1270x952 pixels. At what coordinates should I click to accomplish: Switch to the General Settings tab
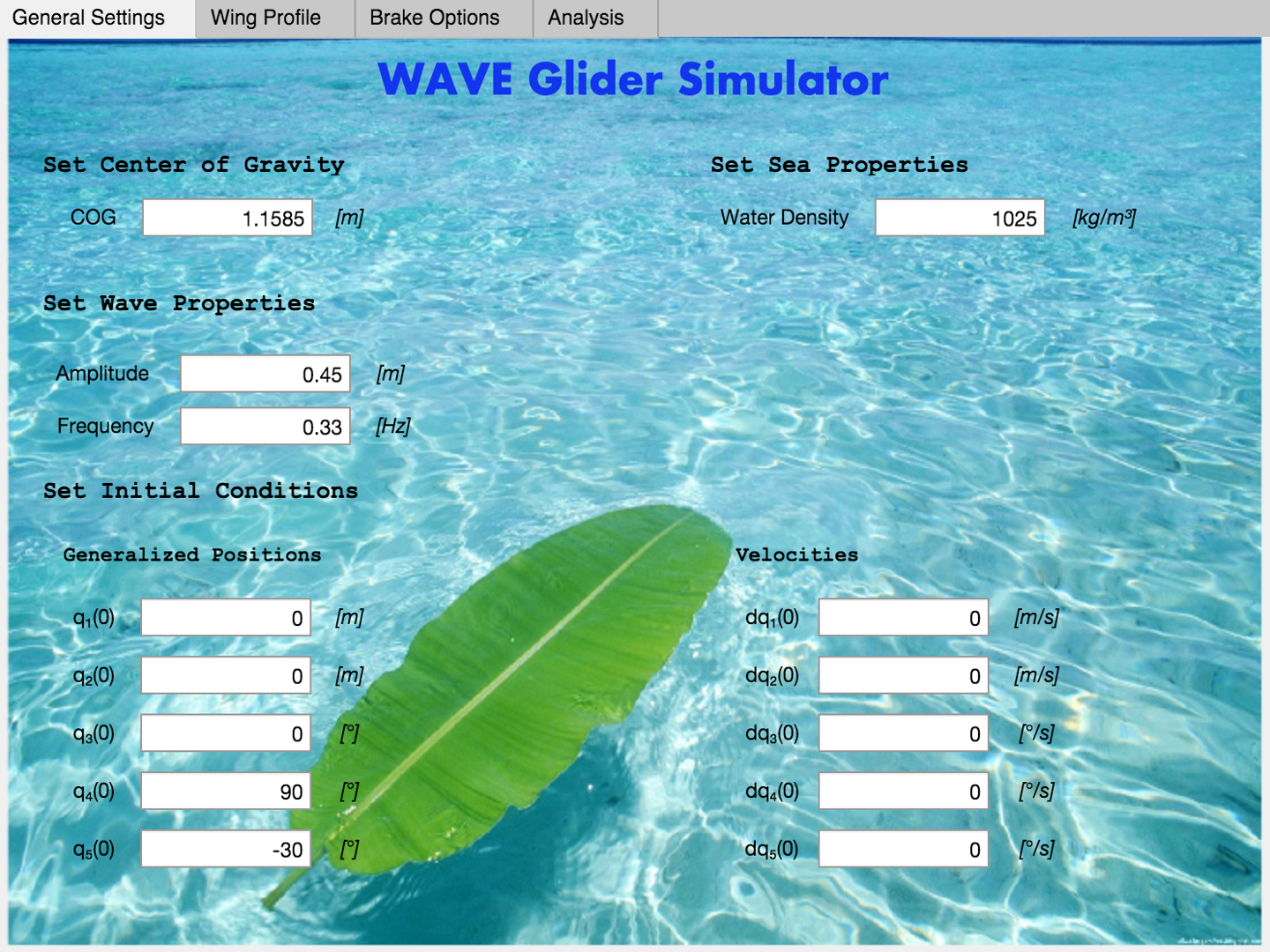pyautogui.click(x=97, y=19)
